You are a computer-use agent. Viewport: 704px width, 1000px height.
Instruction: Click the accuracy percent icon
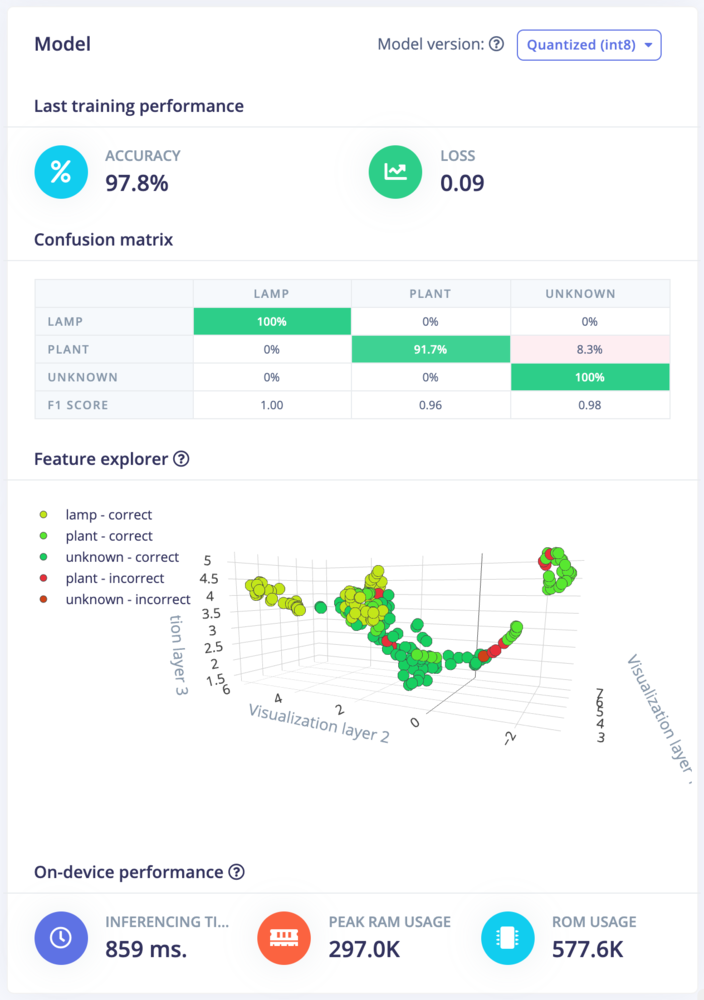(x=61, y=172)
